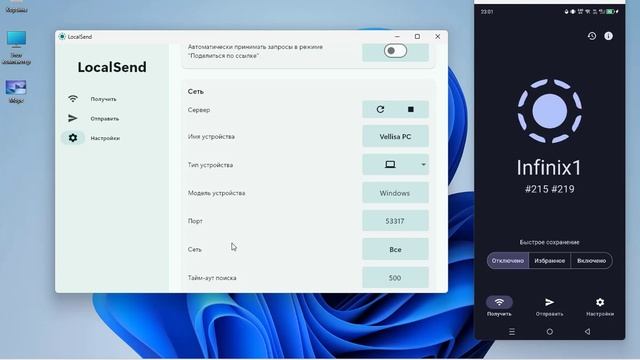Open history icon on the phone screen
This screenshot has height=360, width=640.
(x=592, y=36)
